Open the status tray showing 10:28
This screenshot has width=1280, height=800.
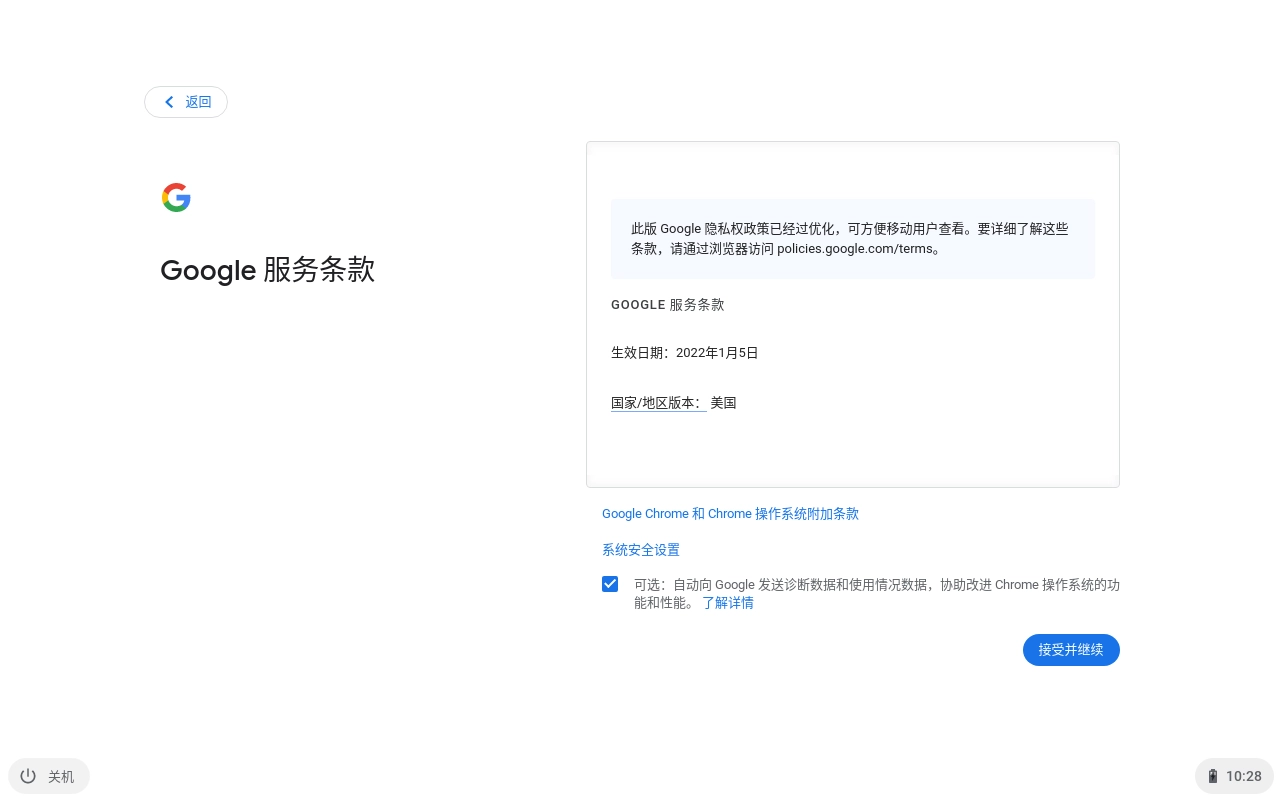(x=1234, y=776)
